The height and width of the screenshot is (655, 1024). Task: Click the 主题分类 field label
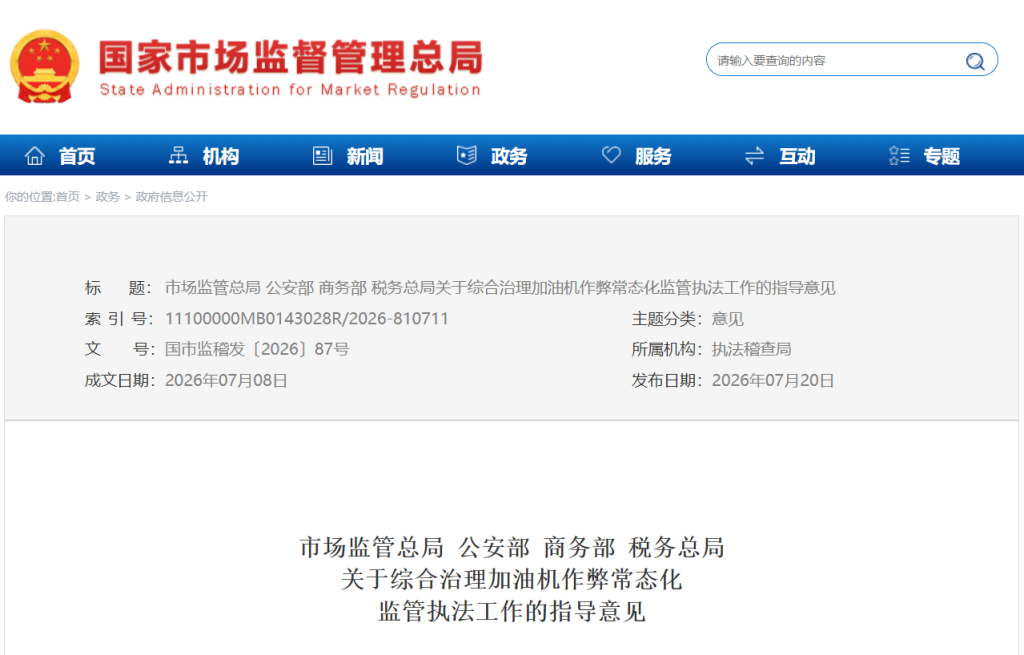click(x=665, y=319)
